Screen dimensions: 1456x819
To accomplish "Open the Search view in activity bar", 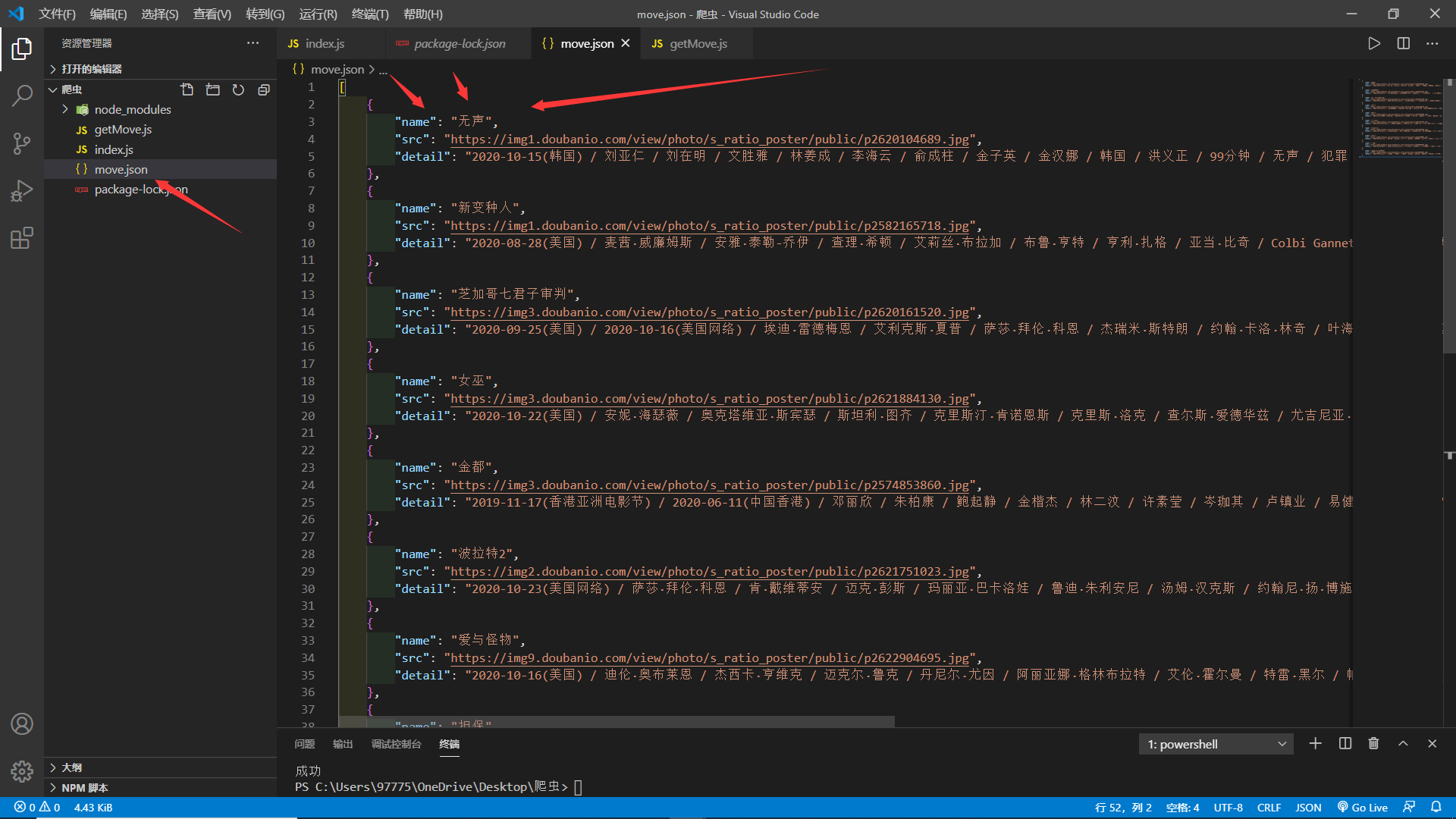I will coord(21,96).
